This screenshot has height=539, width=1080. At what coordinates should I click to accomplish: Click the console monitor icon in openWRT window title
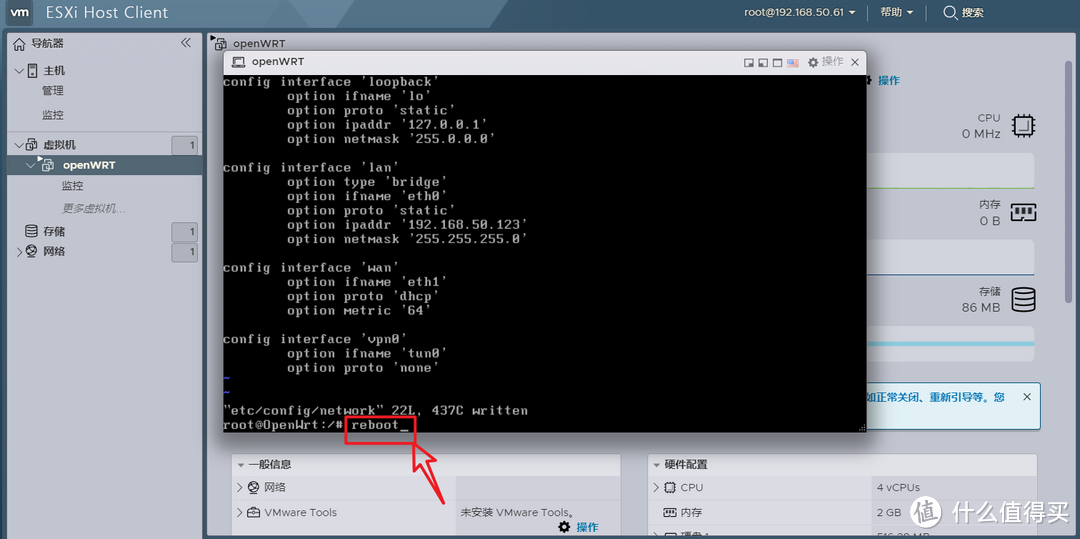[x=238, y=62]
